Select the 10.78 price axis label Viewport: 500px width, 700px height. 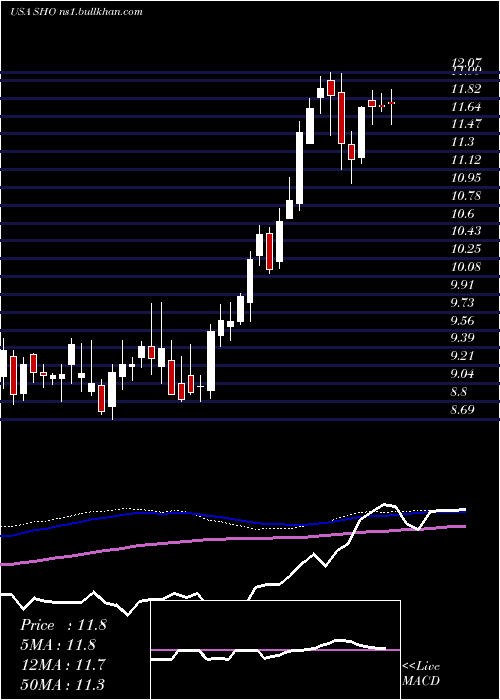tap(466, 196)
